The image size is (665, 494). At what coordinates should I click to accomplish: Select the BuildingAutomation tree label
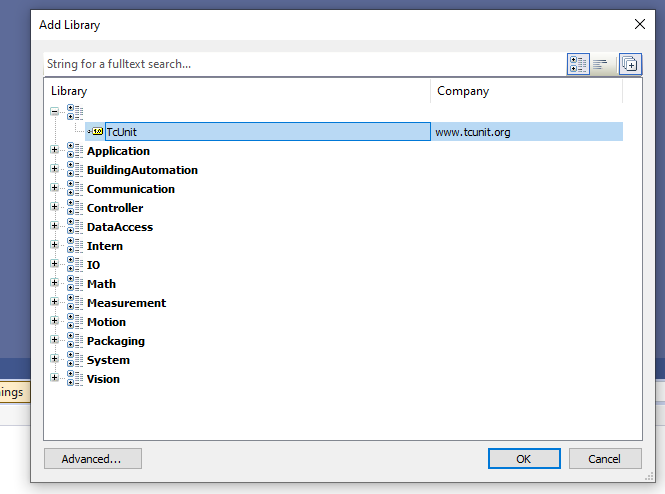point(142,170)
